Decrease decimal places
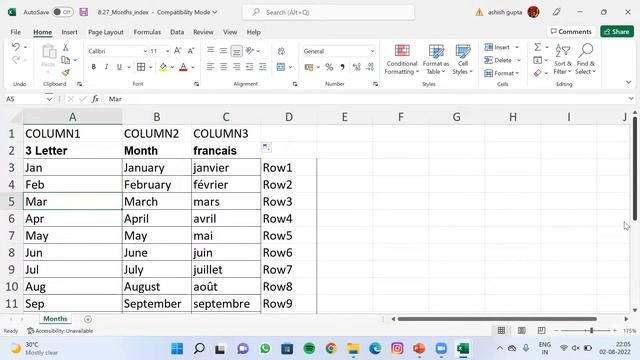Viewport: 640px width, 360px height. (370, 67)
